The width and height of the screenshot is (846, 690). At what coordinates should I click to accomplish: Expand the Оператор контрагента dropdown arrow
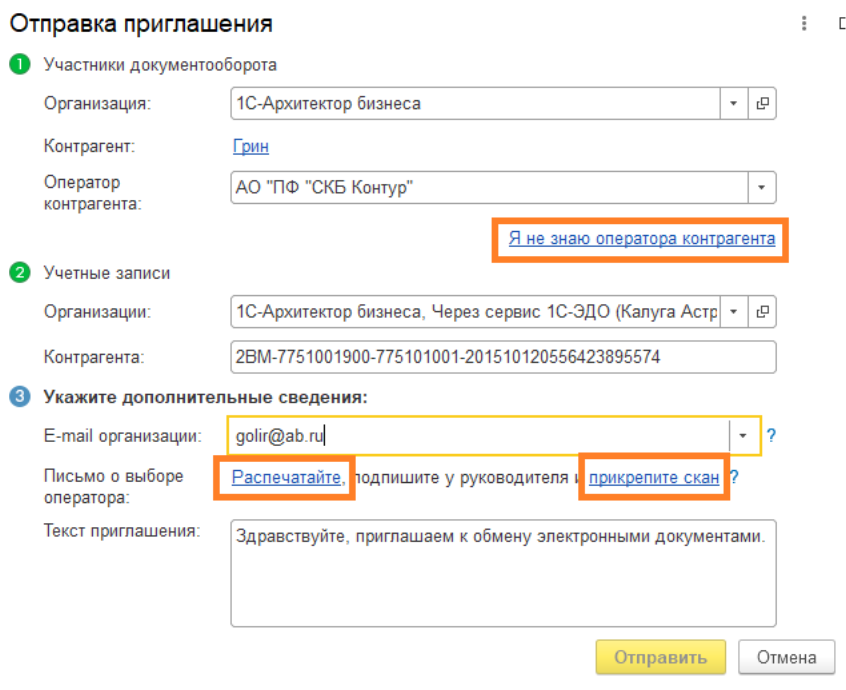(762, 187)
